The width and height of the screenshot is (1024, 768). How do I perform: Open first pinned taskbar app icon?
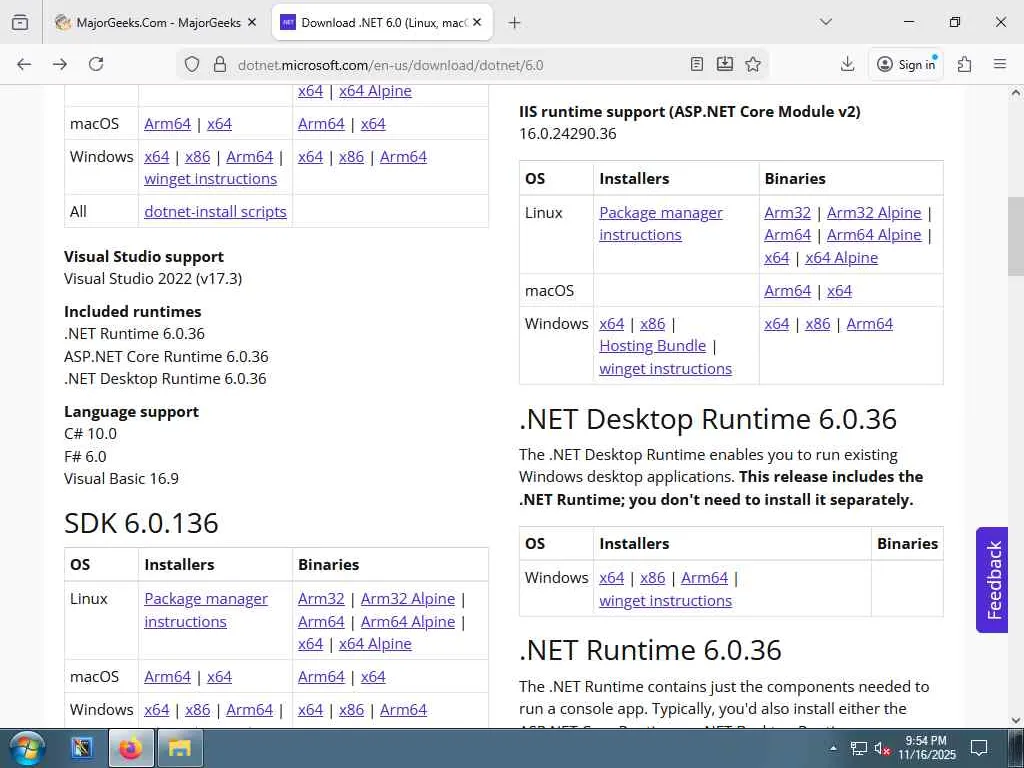click(82, 748)
